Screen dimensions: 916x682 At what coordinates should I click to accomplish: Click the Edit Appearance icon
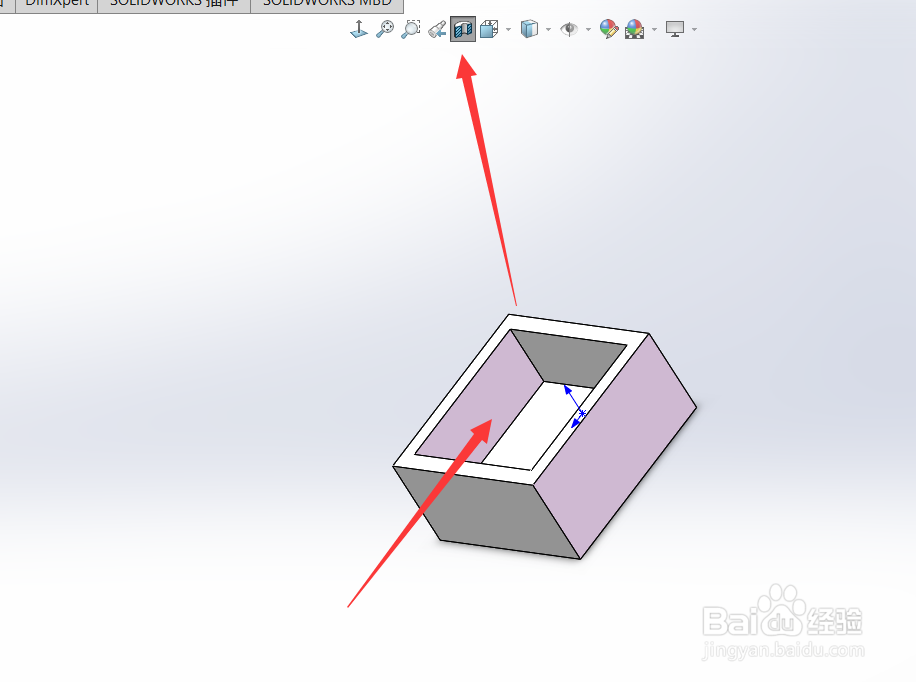(609, 29)
